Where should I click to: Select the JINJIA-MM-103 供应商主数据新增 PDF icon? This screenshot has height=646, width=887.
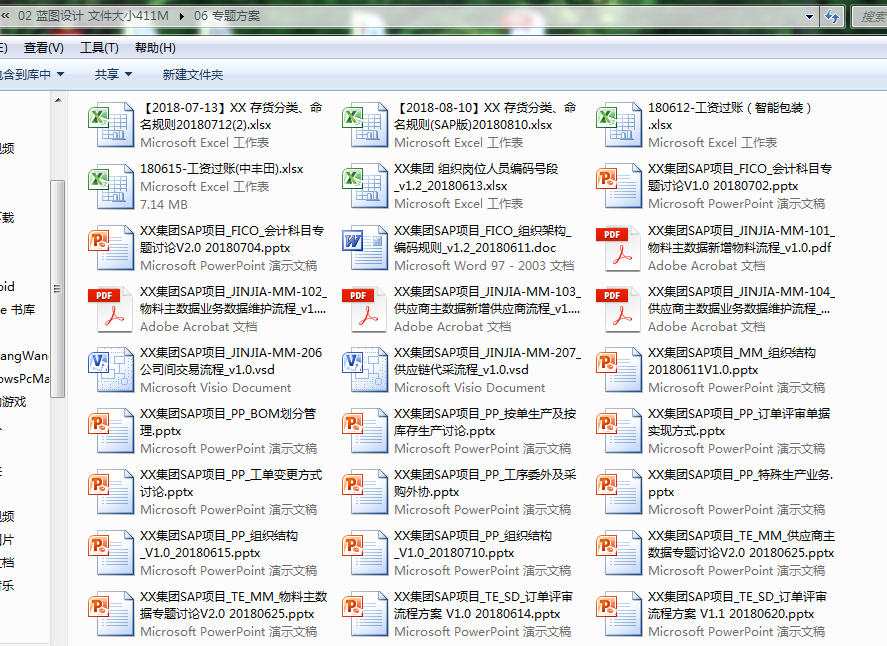click(364, 309)
